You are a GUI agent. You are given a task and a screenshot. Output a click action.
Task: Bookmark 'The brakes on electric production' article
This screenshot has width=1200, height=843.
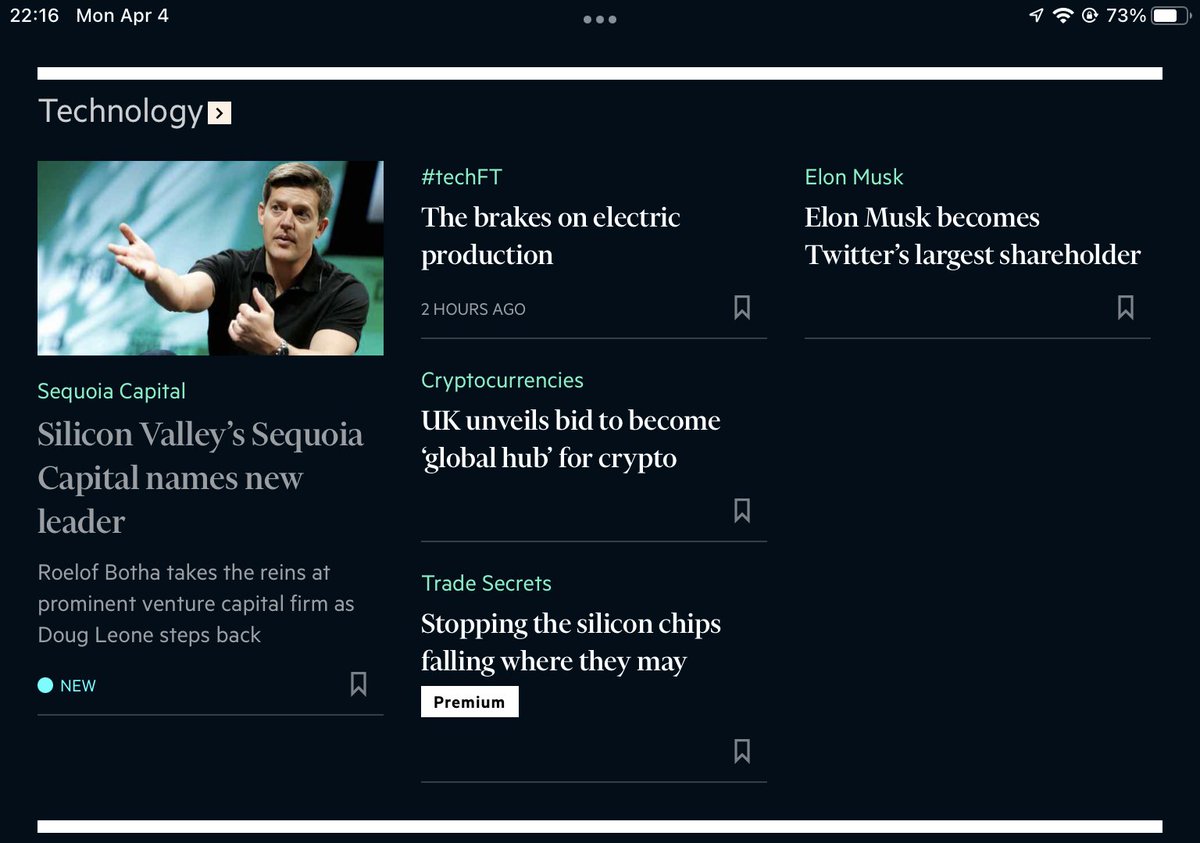point(742,307)
